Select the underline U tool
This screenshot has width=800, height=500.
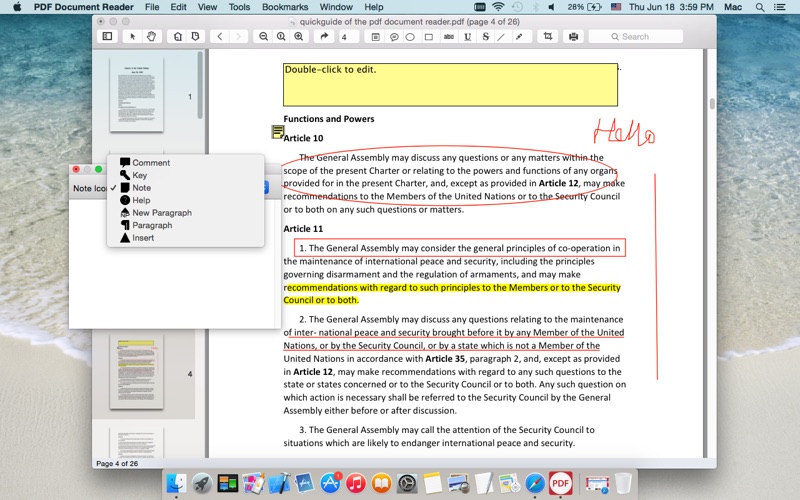point(467,37)
